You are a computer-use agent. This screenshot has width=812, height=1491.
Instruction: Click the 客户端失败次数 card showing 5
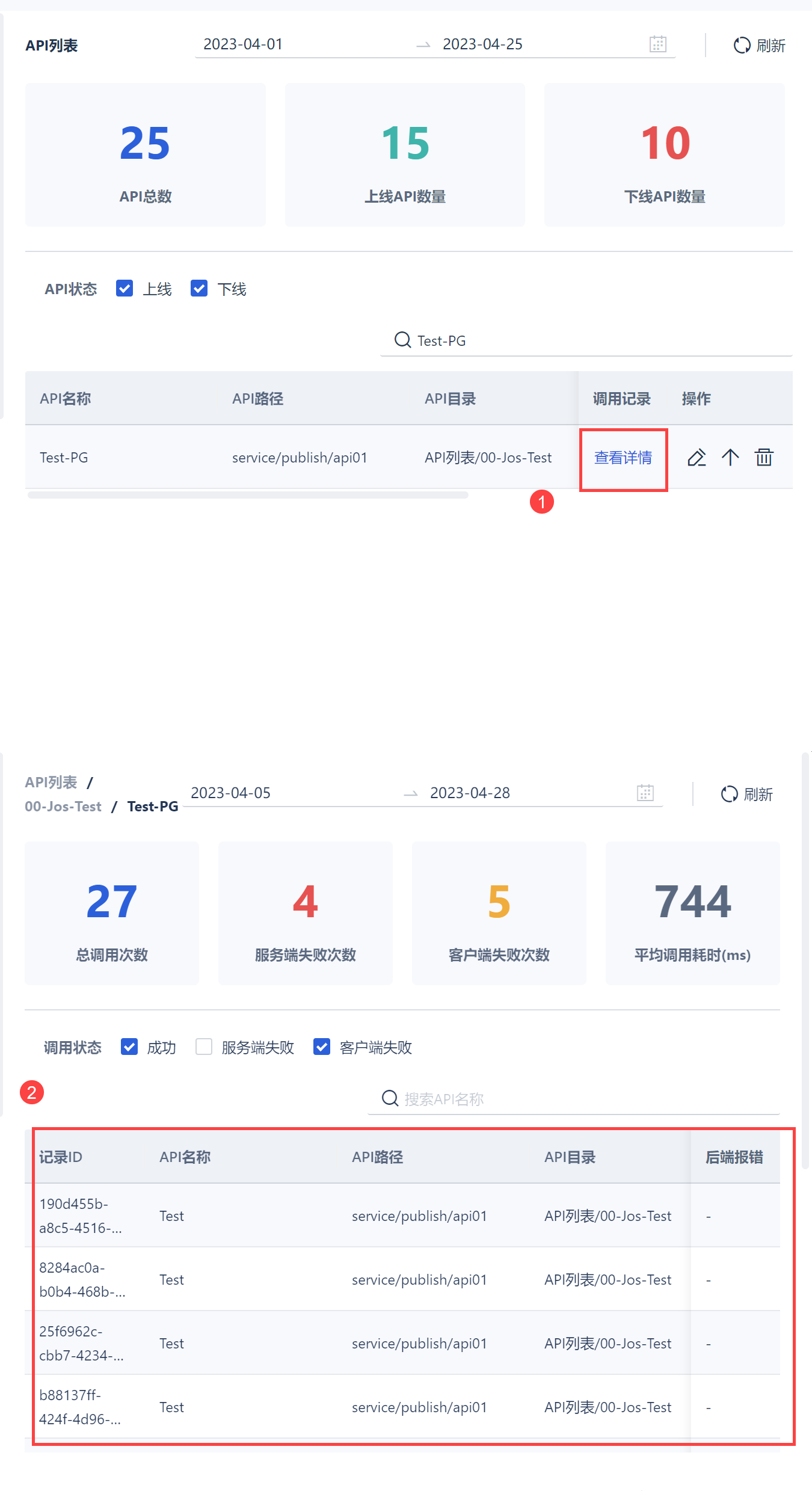pos(499,914)
